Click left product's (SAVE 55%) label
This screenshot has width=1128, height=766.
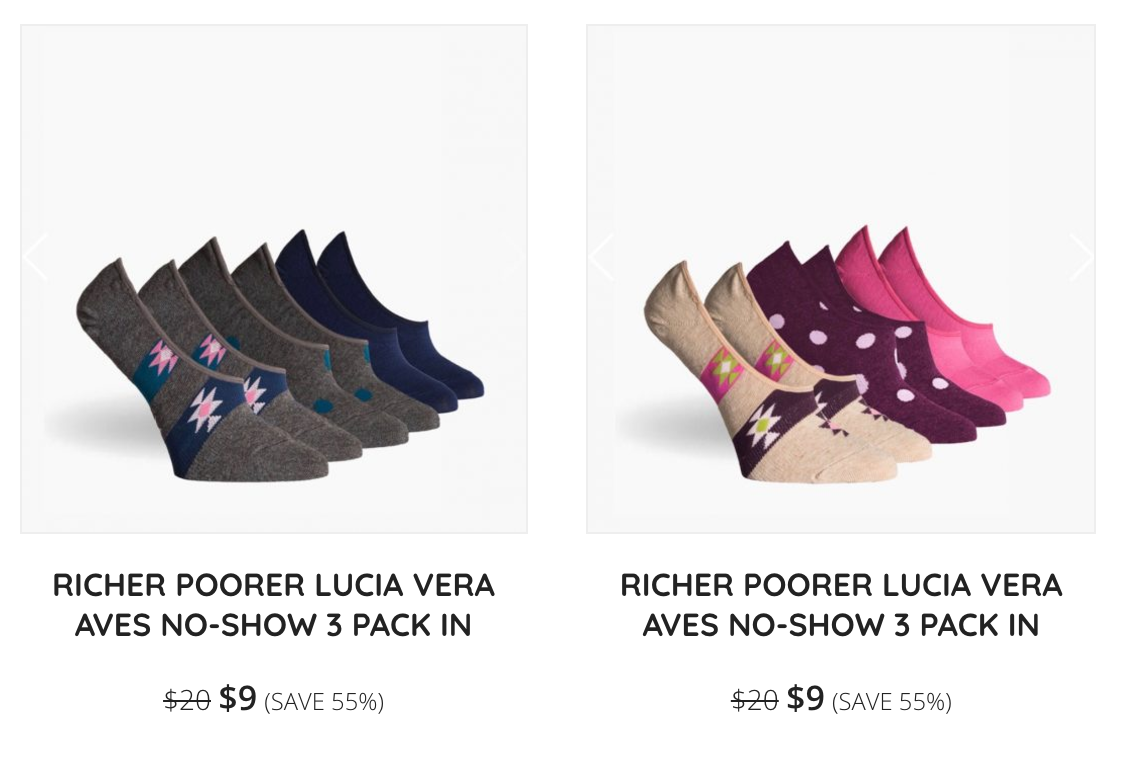coord(324,701)
